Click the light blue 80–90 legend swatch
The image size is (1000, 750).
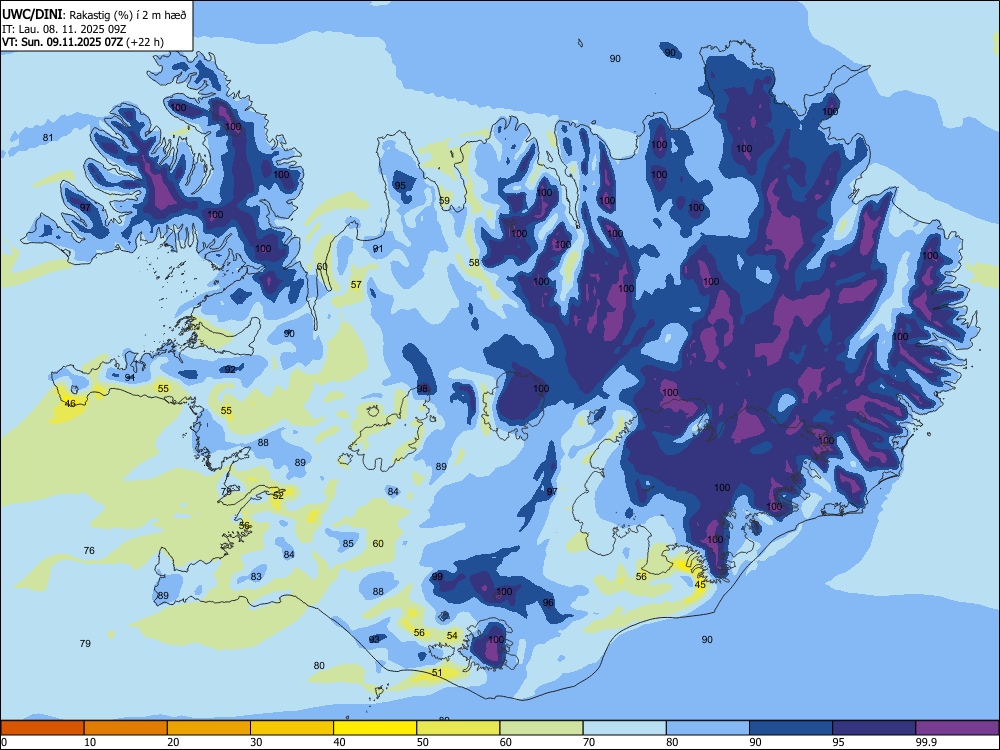tap(708, 728)
